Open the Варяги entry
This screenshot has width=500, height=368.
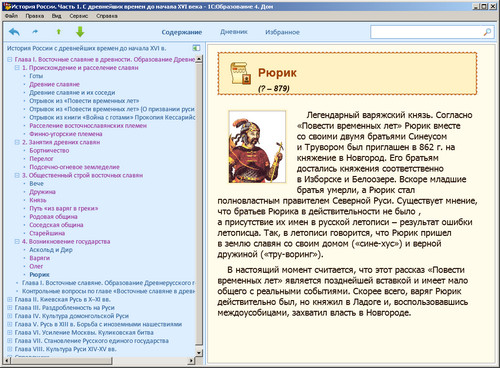coord(40,258)
